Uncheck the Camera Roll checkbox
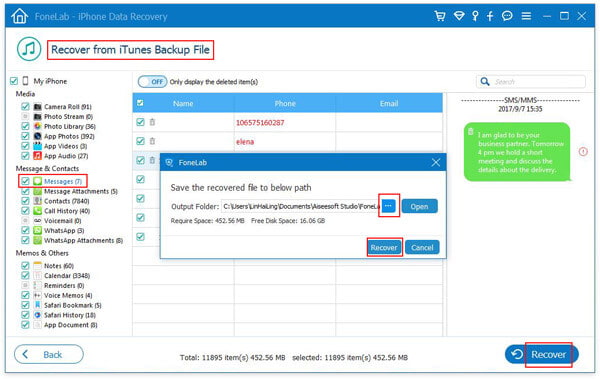The width and height of the screenshot is (600, 379). (x=25, y=106)
